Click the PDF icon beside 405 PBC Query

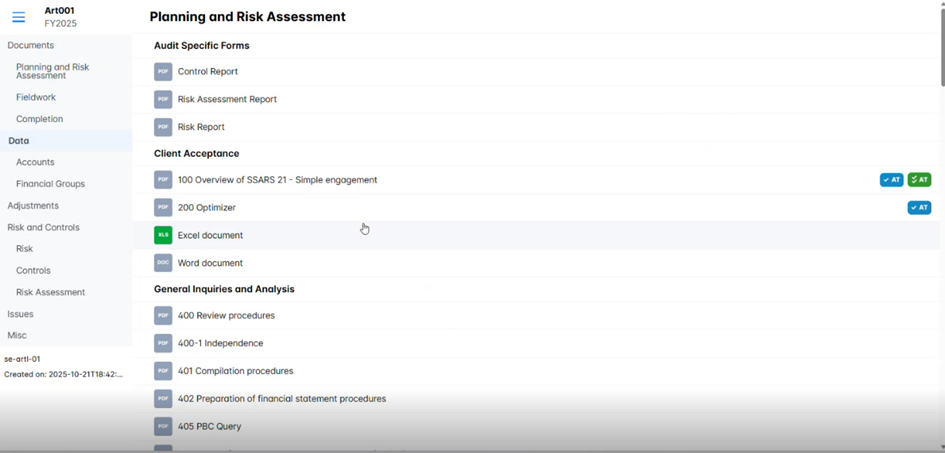pos(163,426)
